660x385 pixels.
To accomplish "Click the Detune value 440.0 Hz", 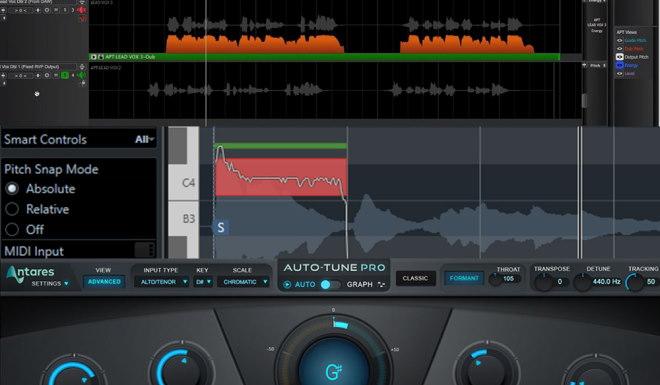I will coord(607,281).
